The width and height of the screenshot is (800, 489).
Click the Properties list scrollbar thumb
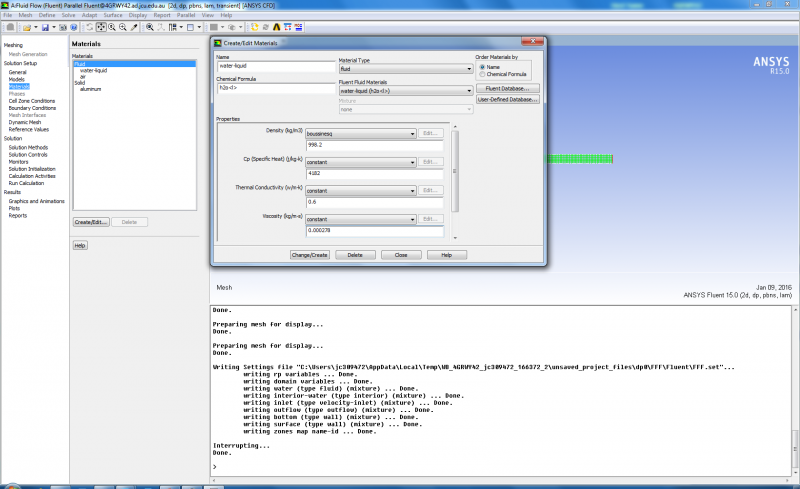point(455,171)
